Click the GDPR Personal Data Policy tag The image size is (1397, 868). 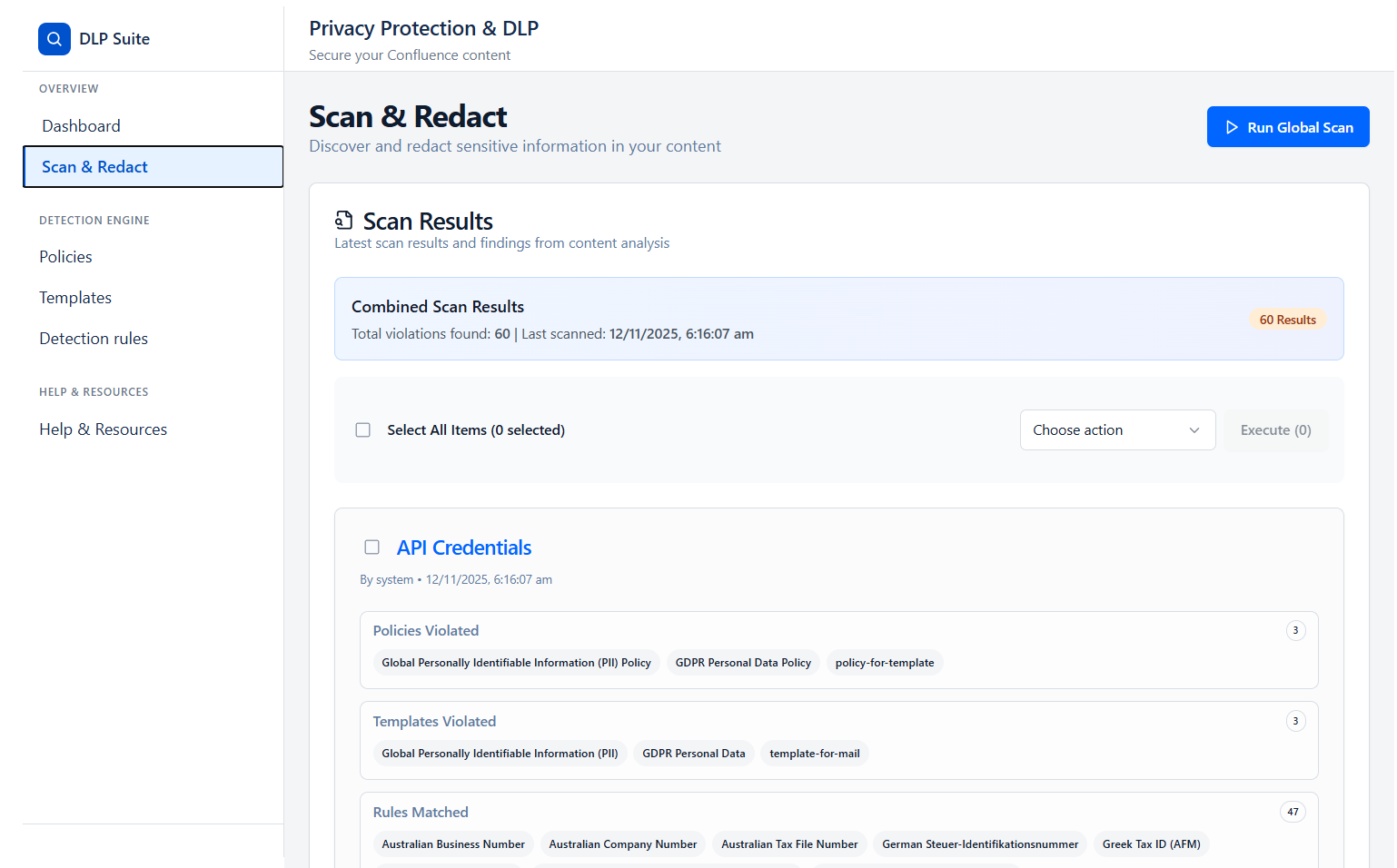743,662
